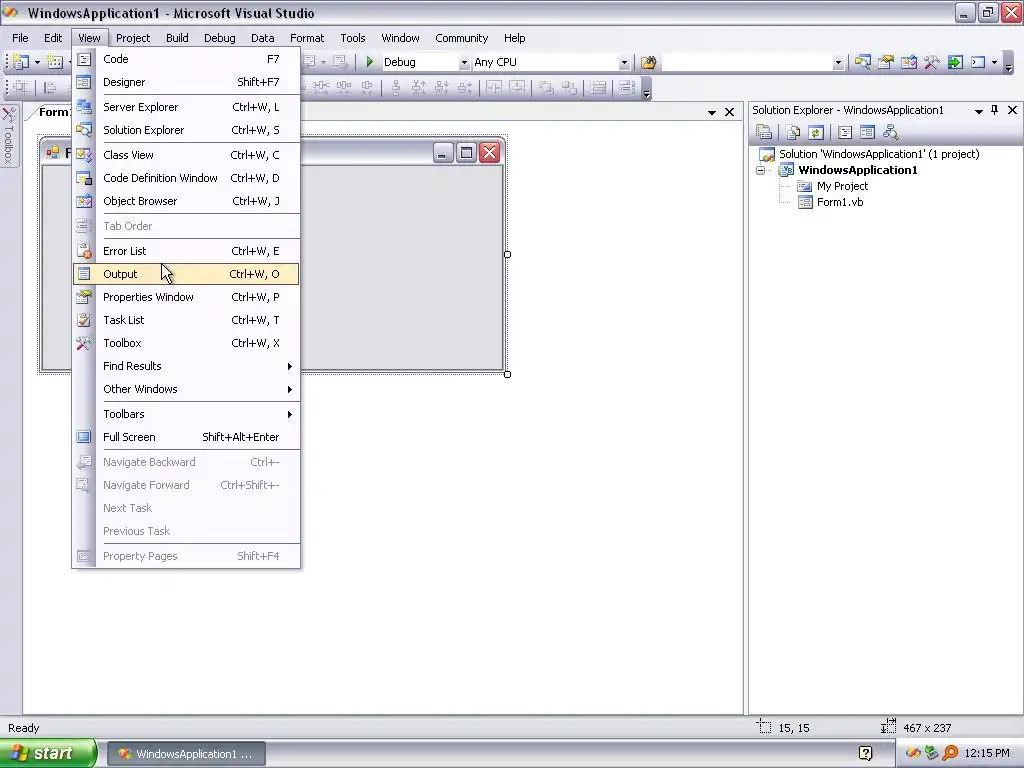This screenshot has height=768, width=1024.
Task: Expand the Other Windows submenu
Action: tap(186, 389)
